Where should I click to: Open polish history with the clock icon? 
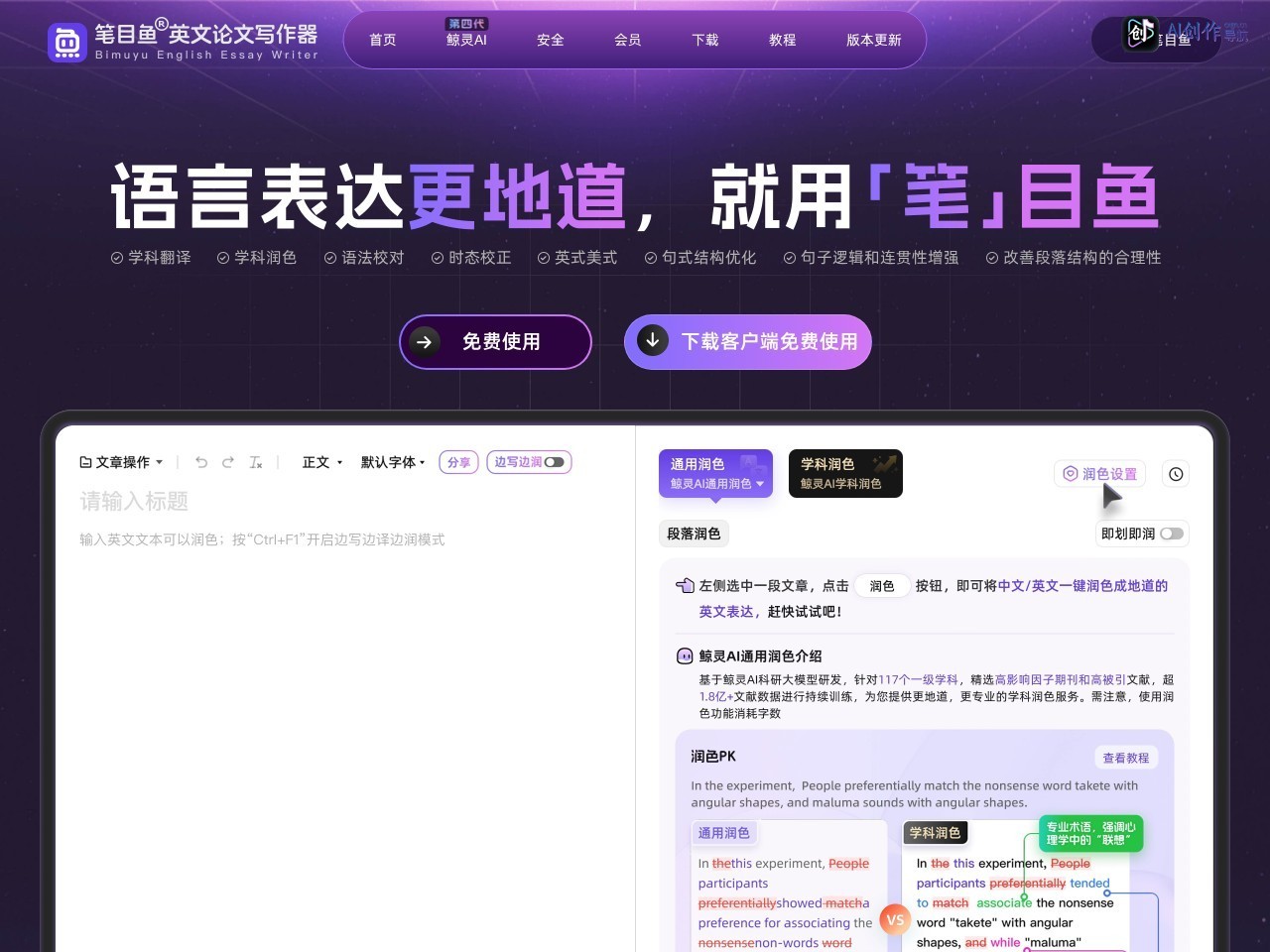pos(1176,474)
